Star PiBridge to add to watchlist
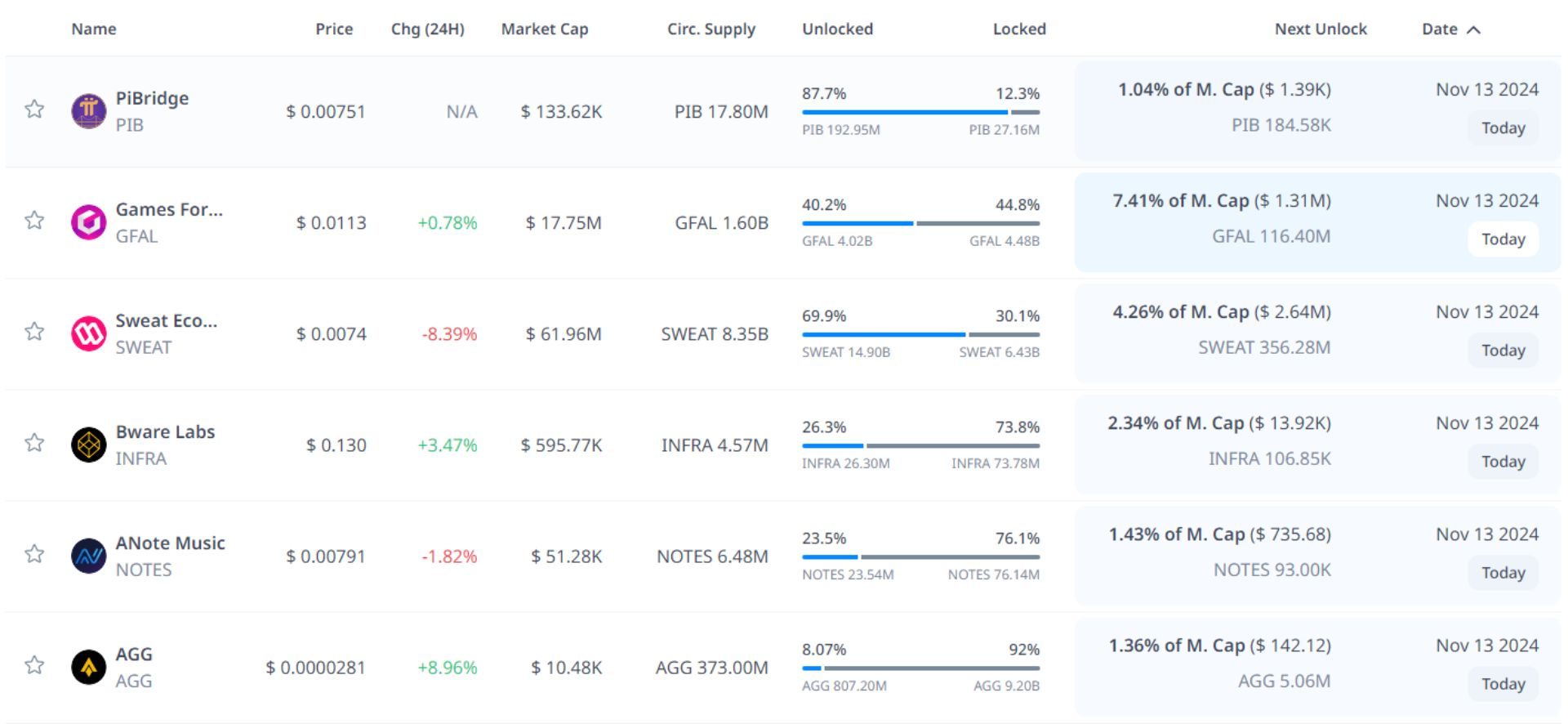 click(x=34, y=109)
